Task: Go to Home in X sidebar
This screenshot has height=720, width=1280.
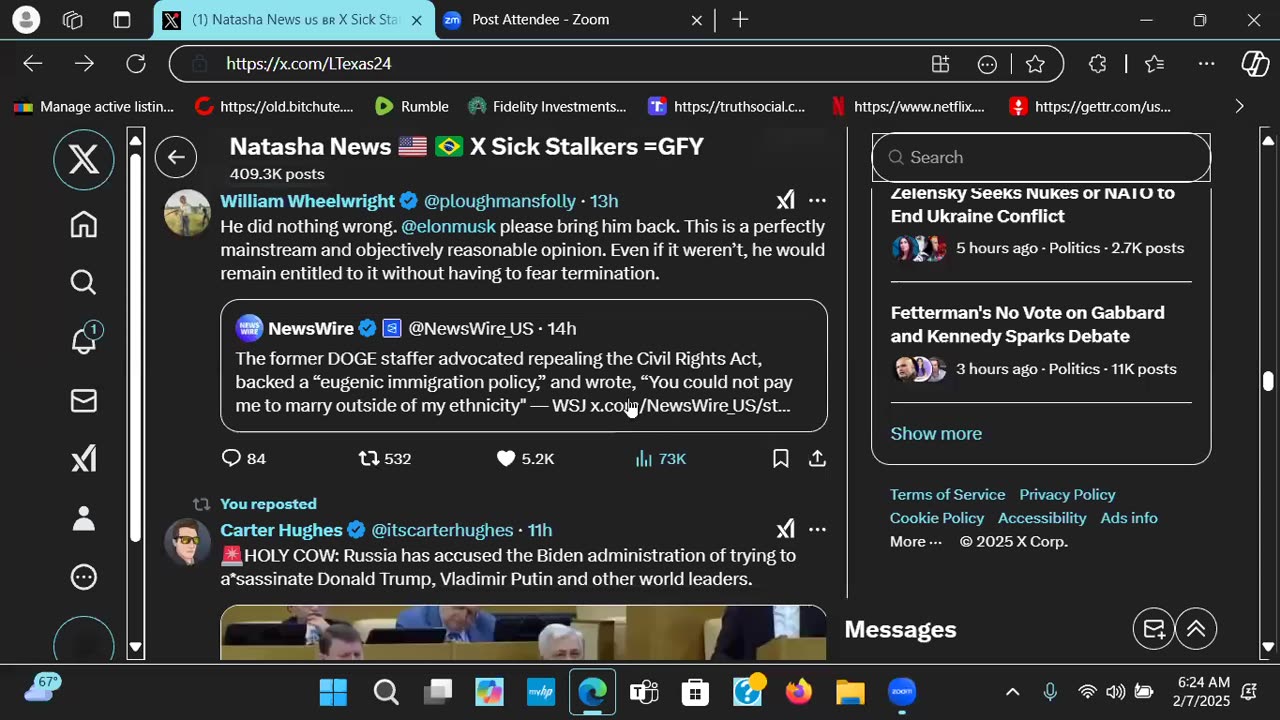Action: [x=84, y=224]
